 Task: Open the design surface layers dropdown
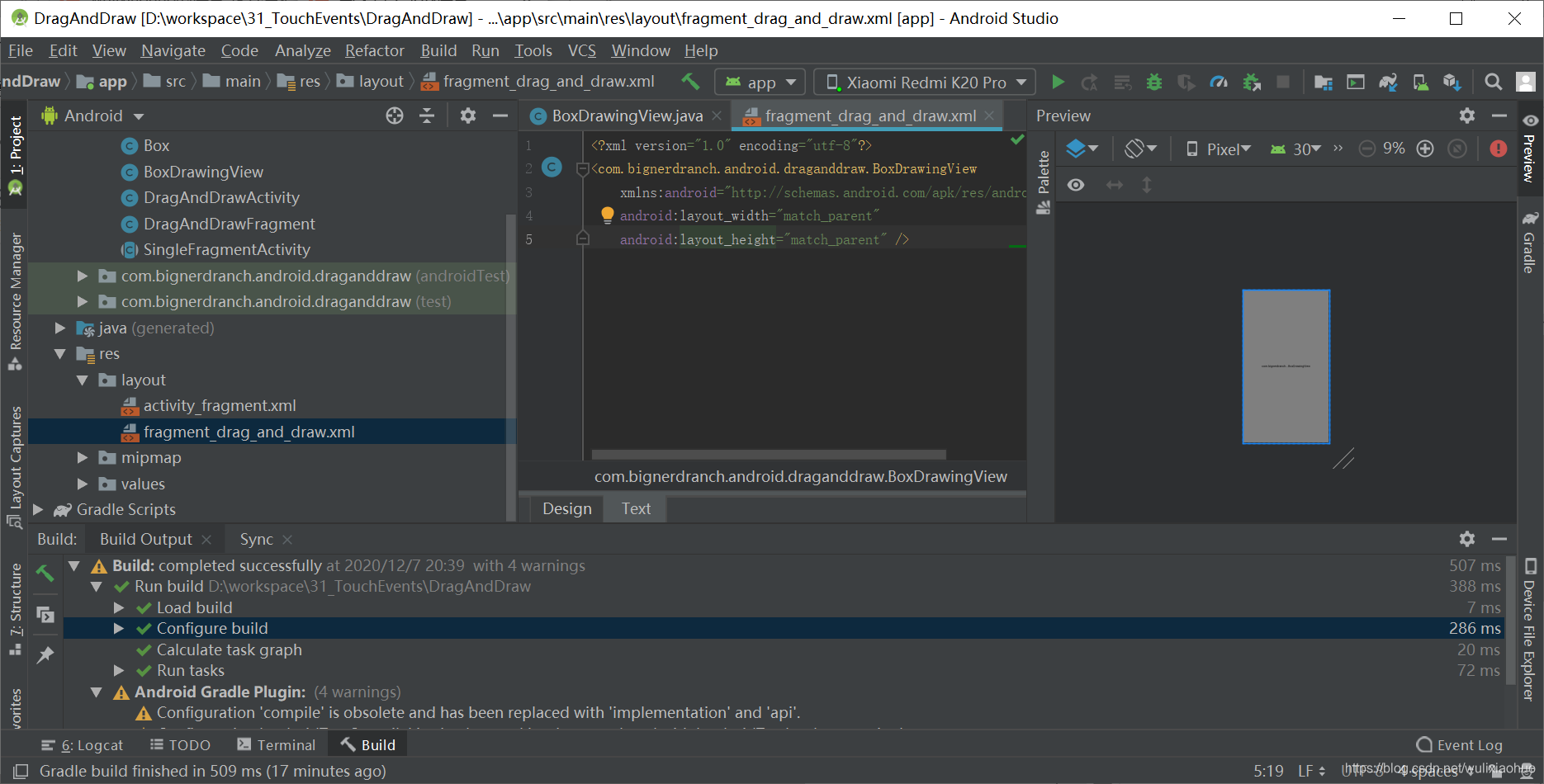[x=1082, y=149]
